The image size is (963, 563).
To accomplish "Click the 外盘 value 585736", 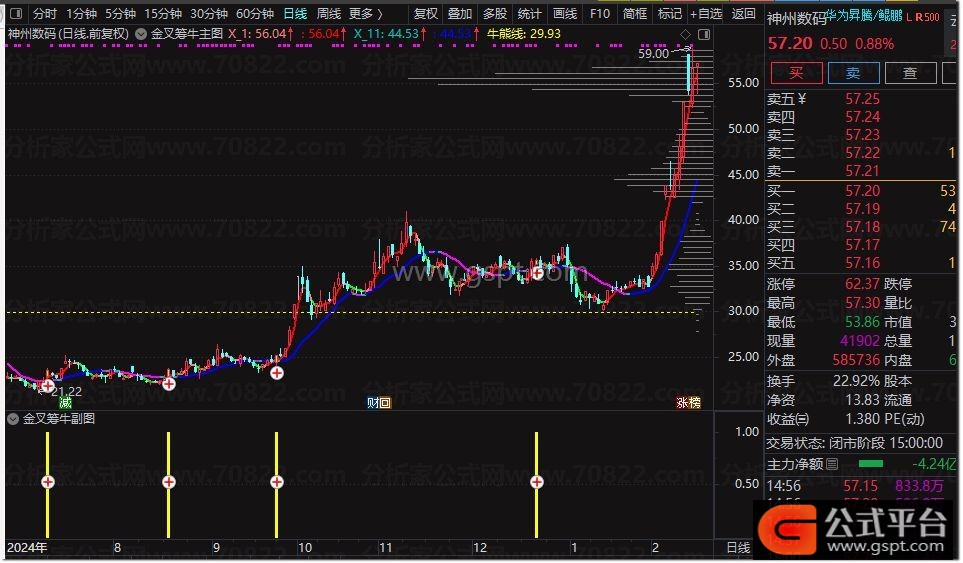I will [x=856, y=360].
